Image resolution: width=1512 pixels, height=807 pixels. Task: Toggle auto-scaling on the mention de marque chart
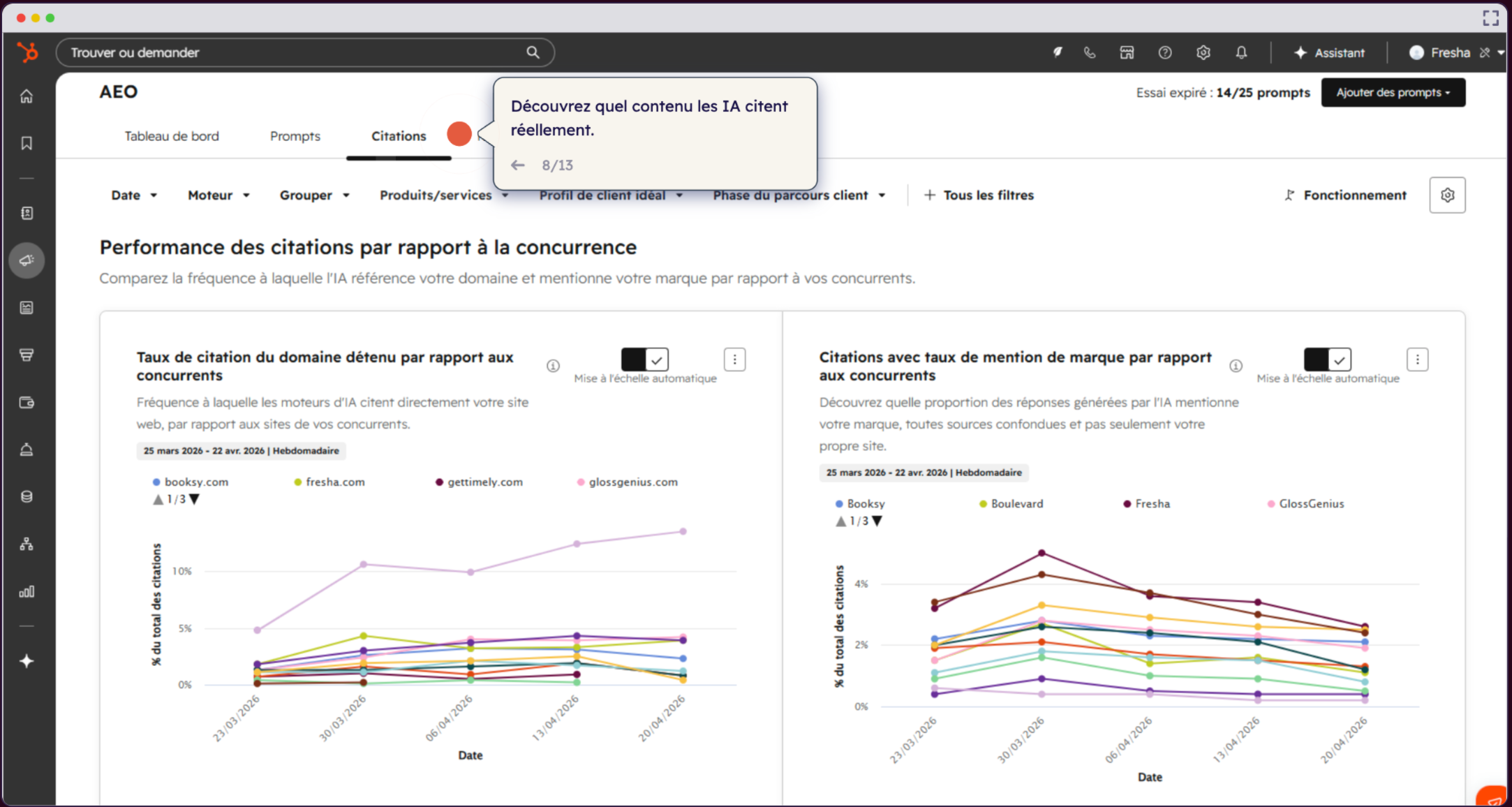(1328, 360)
